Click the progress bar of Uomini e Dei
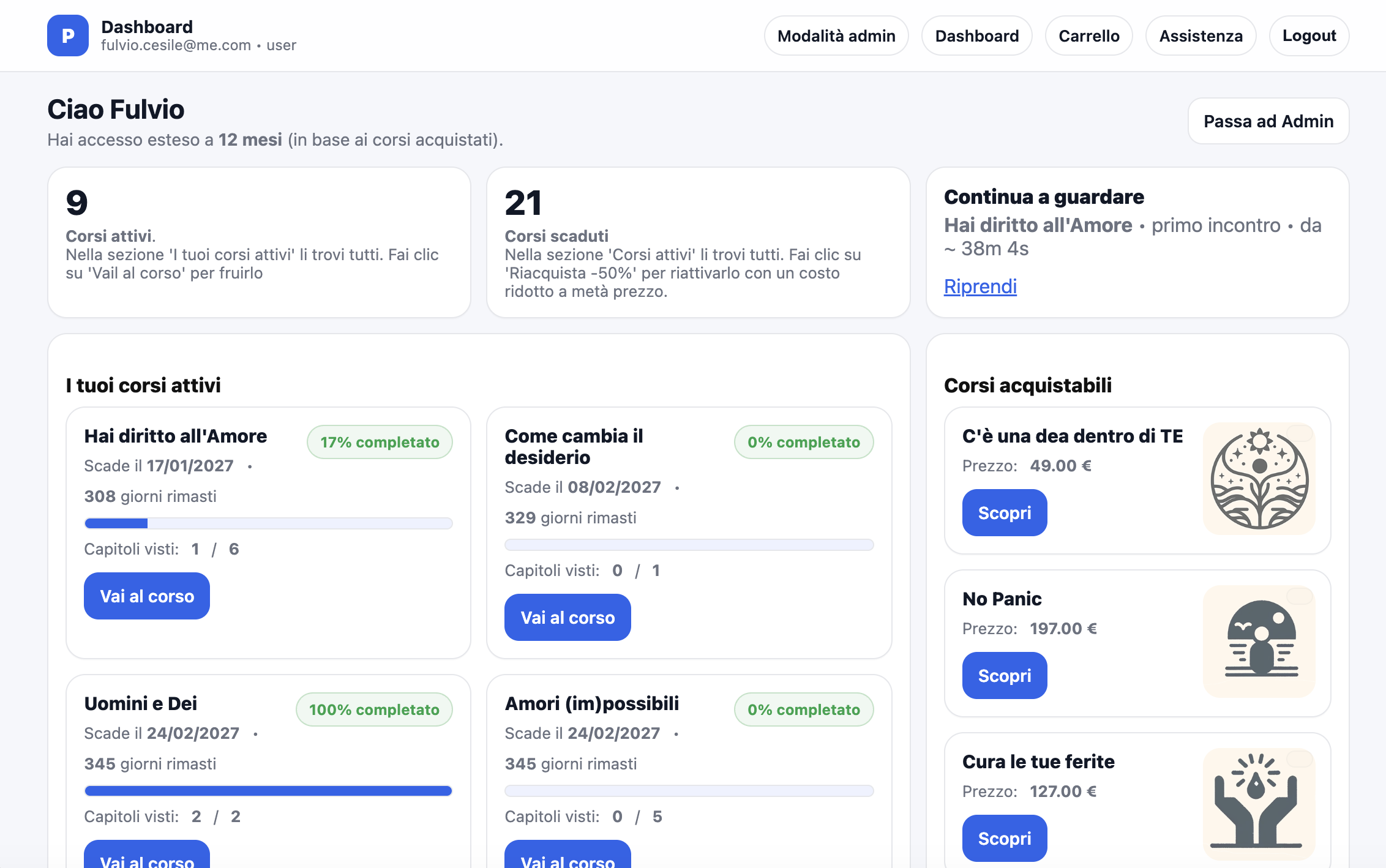 pos(268,790)
